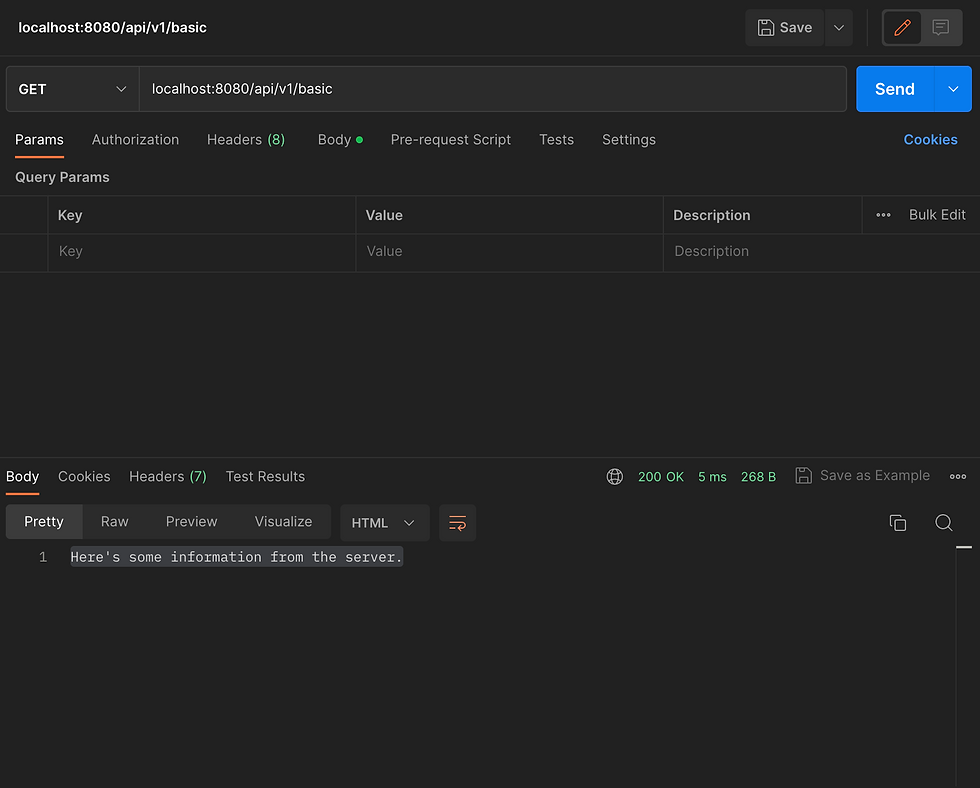Switch to the Authorization tab

[135, 140]
